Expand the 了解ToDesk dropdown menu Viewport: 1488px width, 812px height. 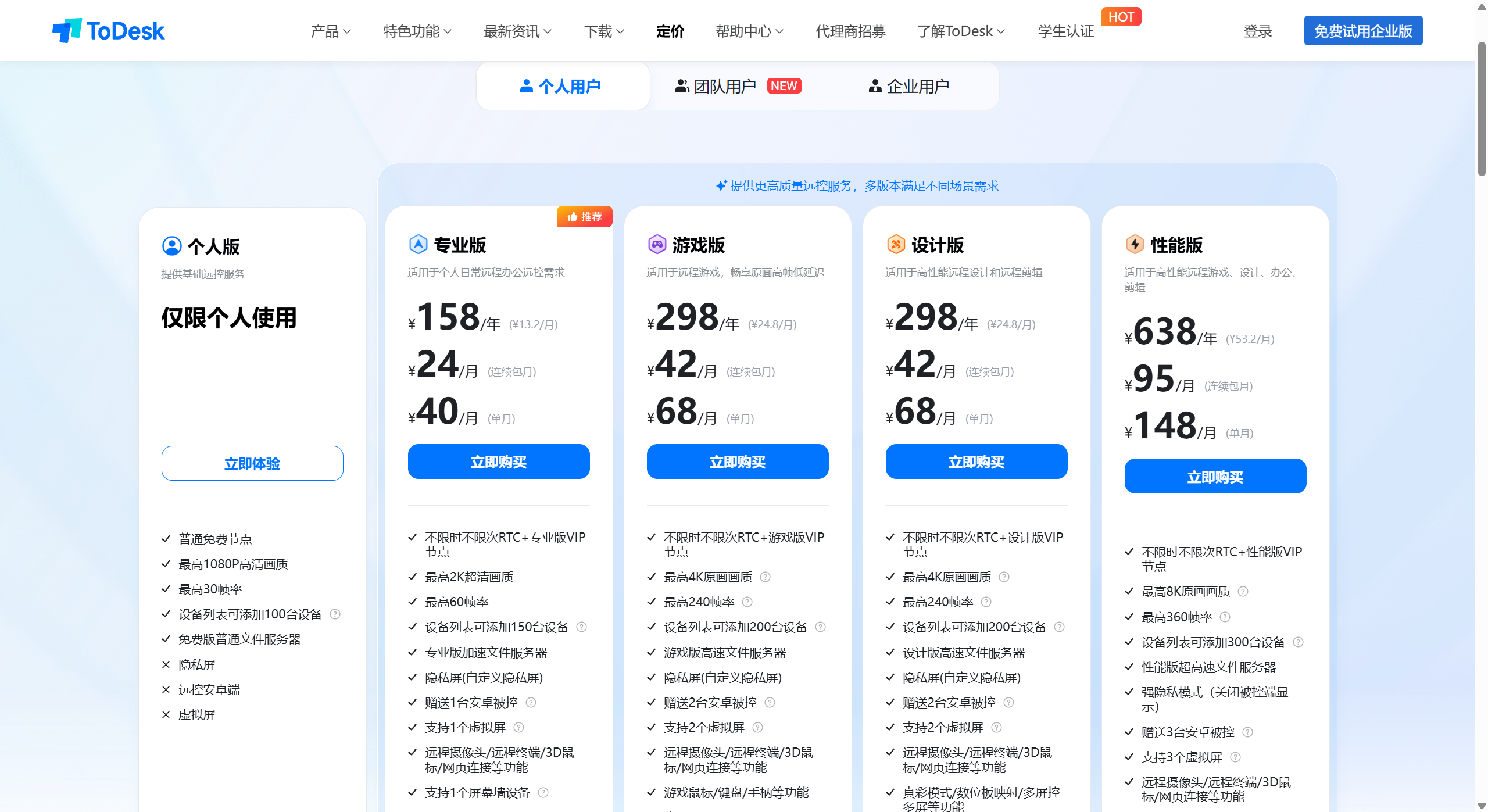pyautogui.click(x=961, y=31)
